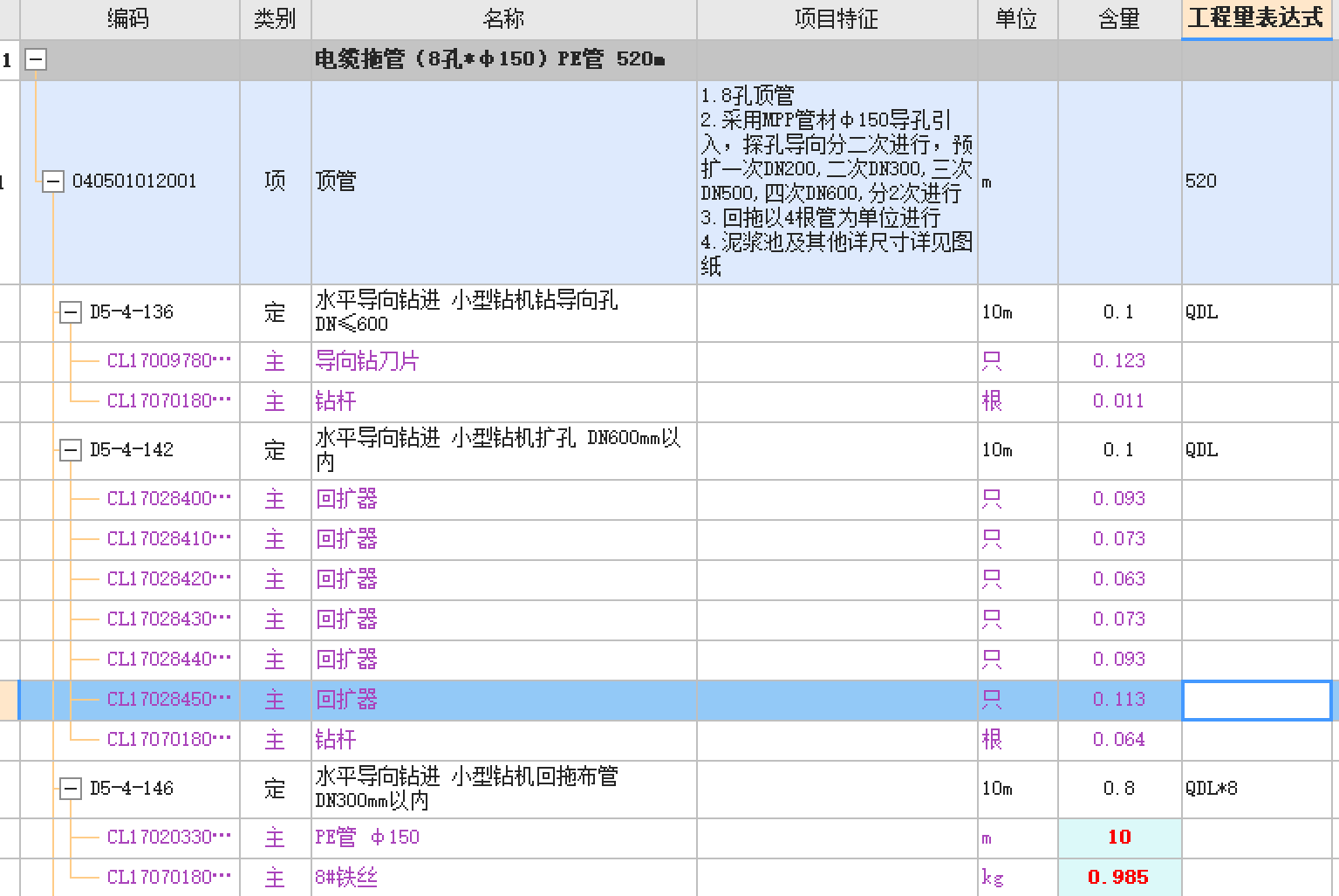The height and width of the screenshot is (896, 1339).
Task: Select the red content value 10
Action: (1120, 838)
